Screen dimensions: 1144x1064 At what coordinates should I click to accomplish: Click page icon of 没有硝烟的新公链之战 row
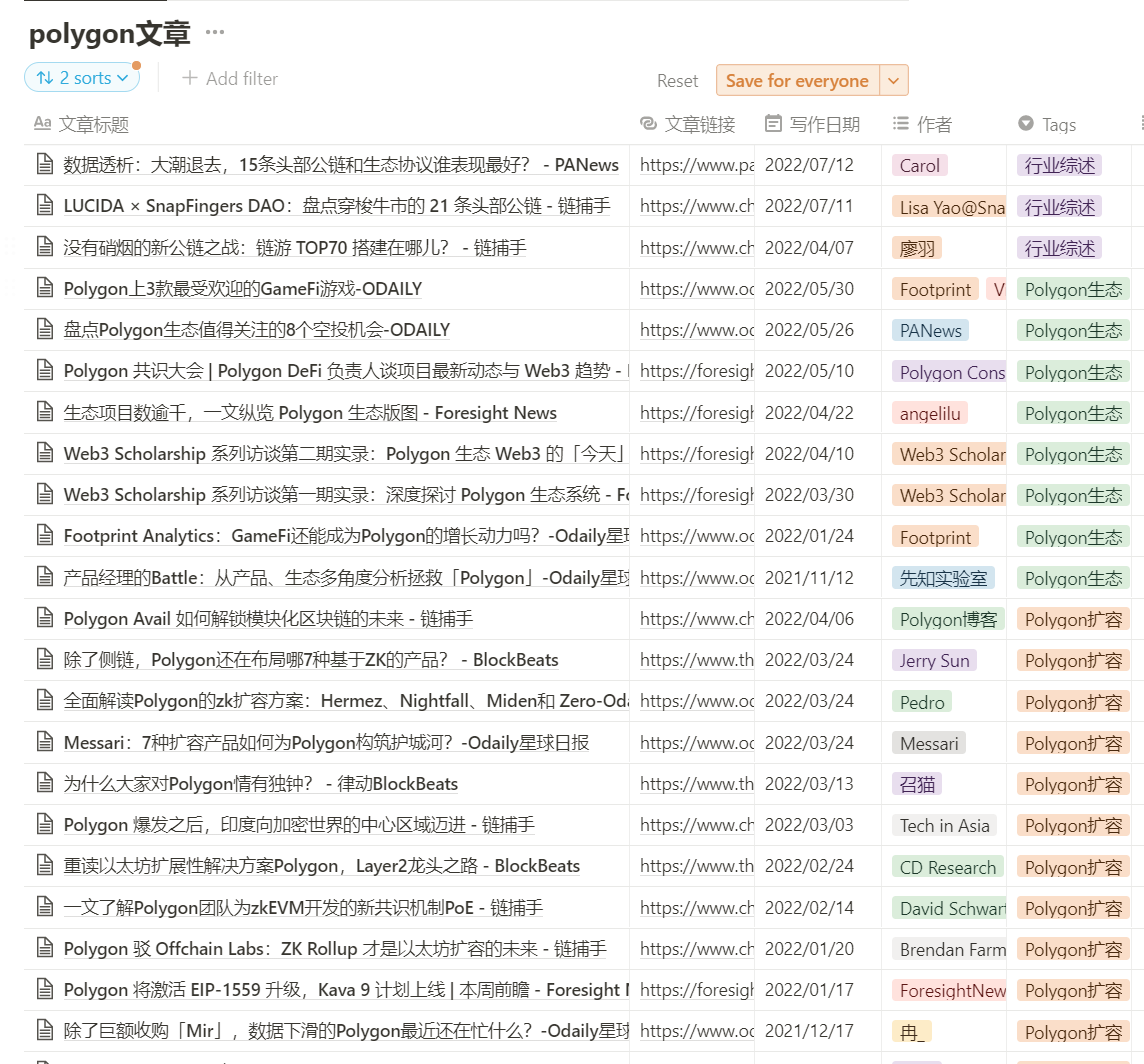pyautogui.click(x=45, y=247)
